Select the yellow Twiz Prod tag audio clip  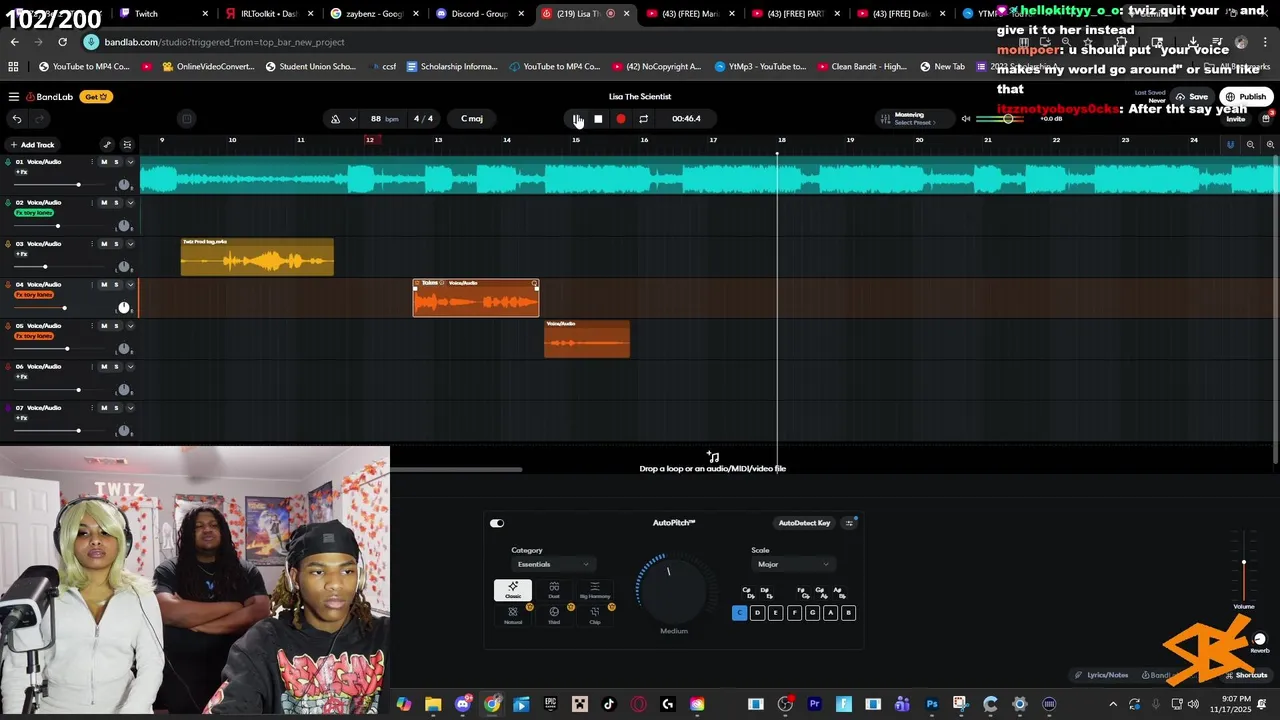tap(257, 257)
